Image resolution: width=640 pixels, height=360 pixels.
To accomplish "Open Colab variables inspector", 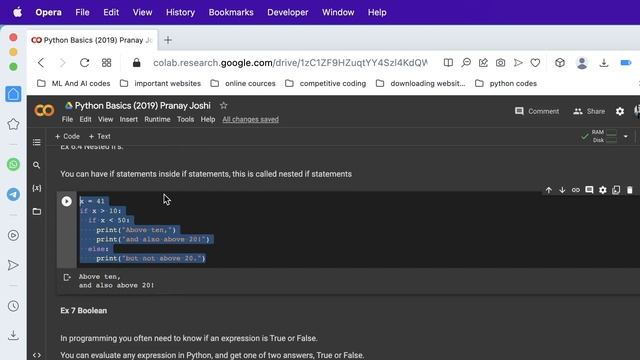I will point(37,188).
